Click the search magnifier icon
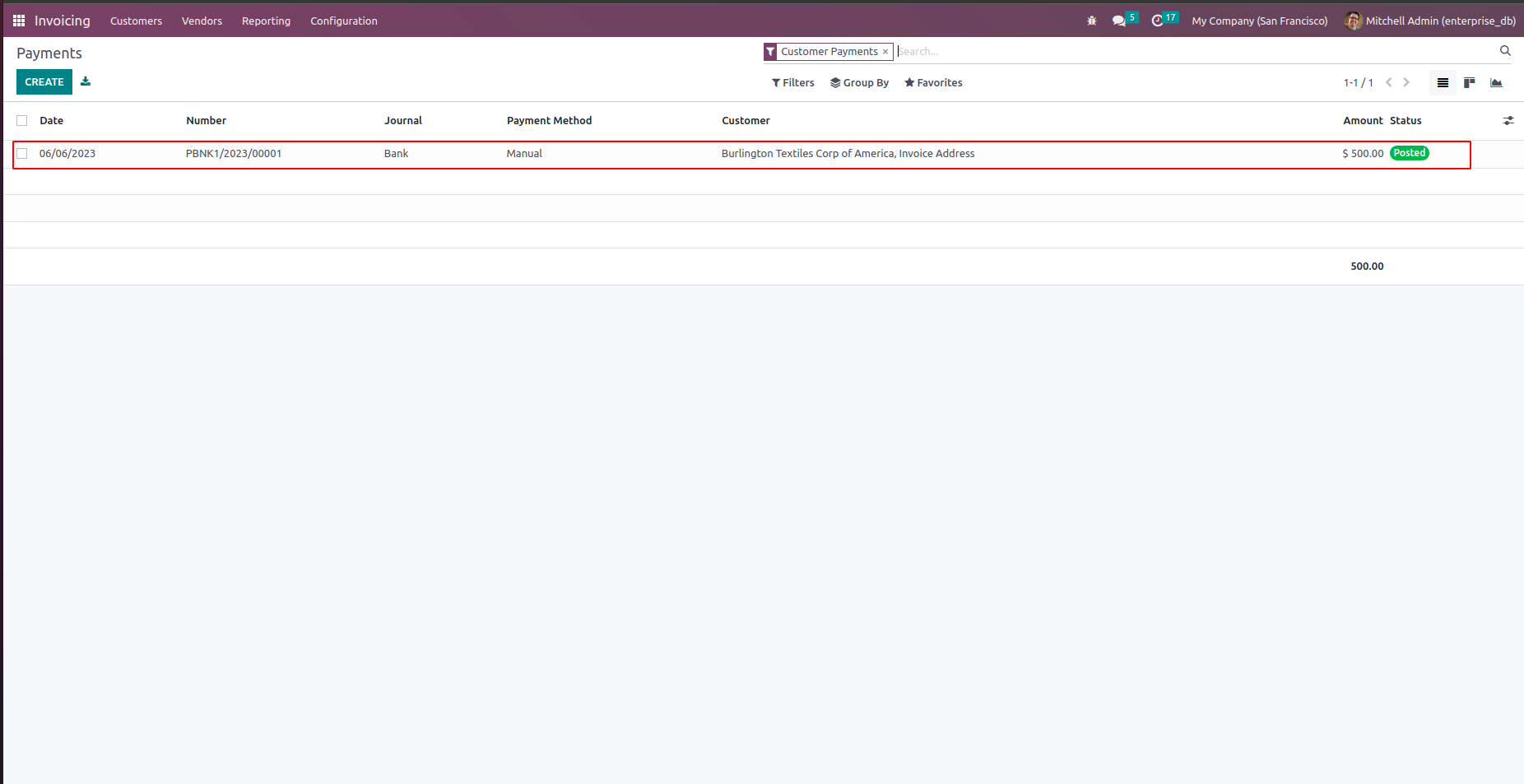 click(1505, 51)
